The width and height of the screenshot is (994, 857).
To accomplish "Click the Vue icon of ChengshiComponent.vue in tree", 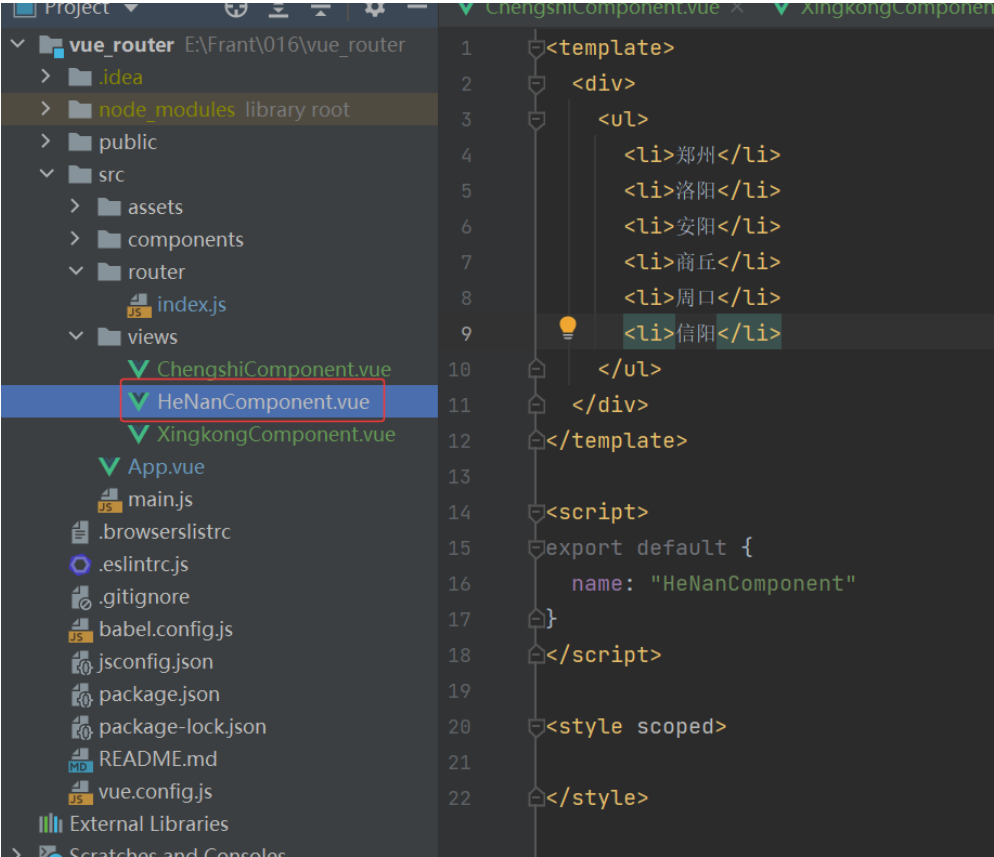I will point(138,369).
